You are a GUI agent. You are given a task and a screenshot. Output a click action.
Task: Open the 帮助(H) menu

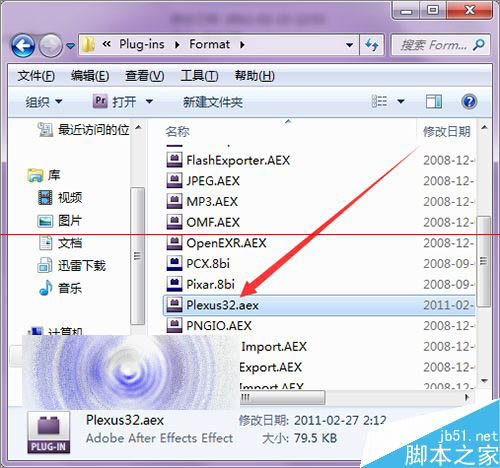tap(255, 76)
